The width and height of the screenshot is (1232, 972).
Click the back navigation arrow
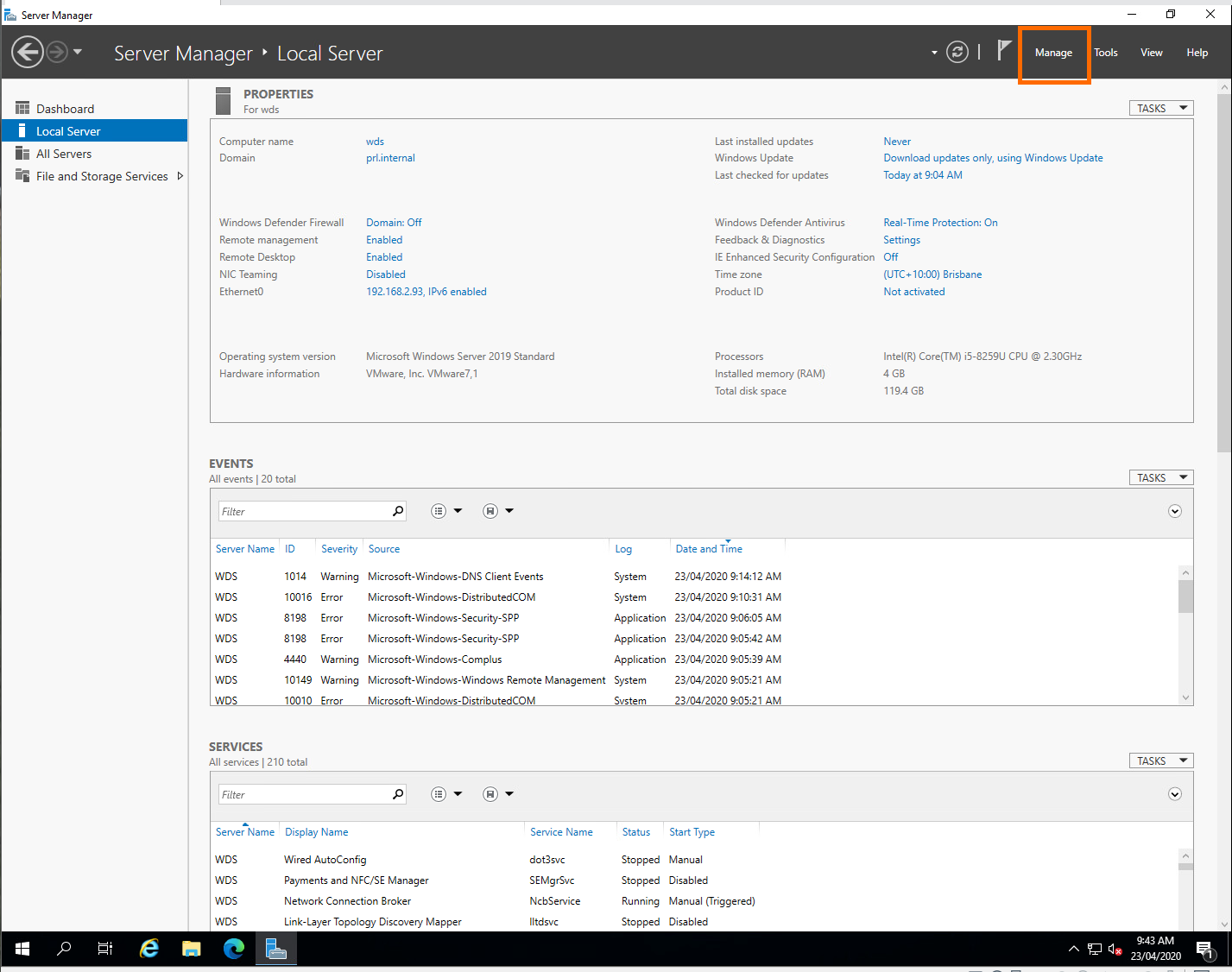[x=28, y=52]
